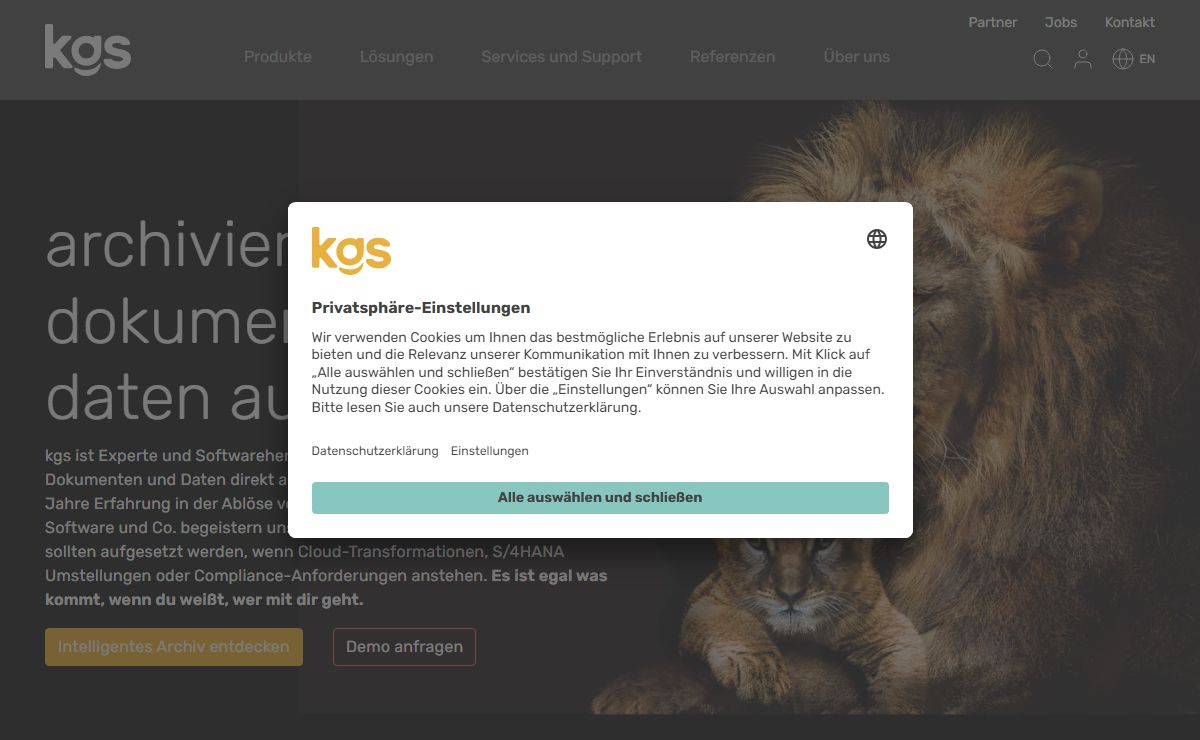The width and height of the screenshot is (1200, 740).
Task: Click the Demo anfragen button
Action: (x=405, y=647)
